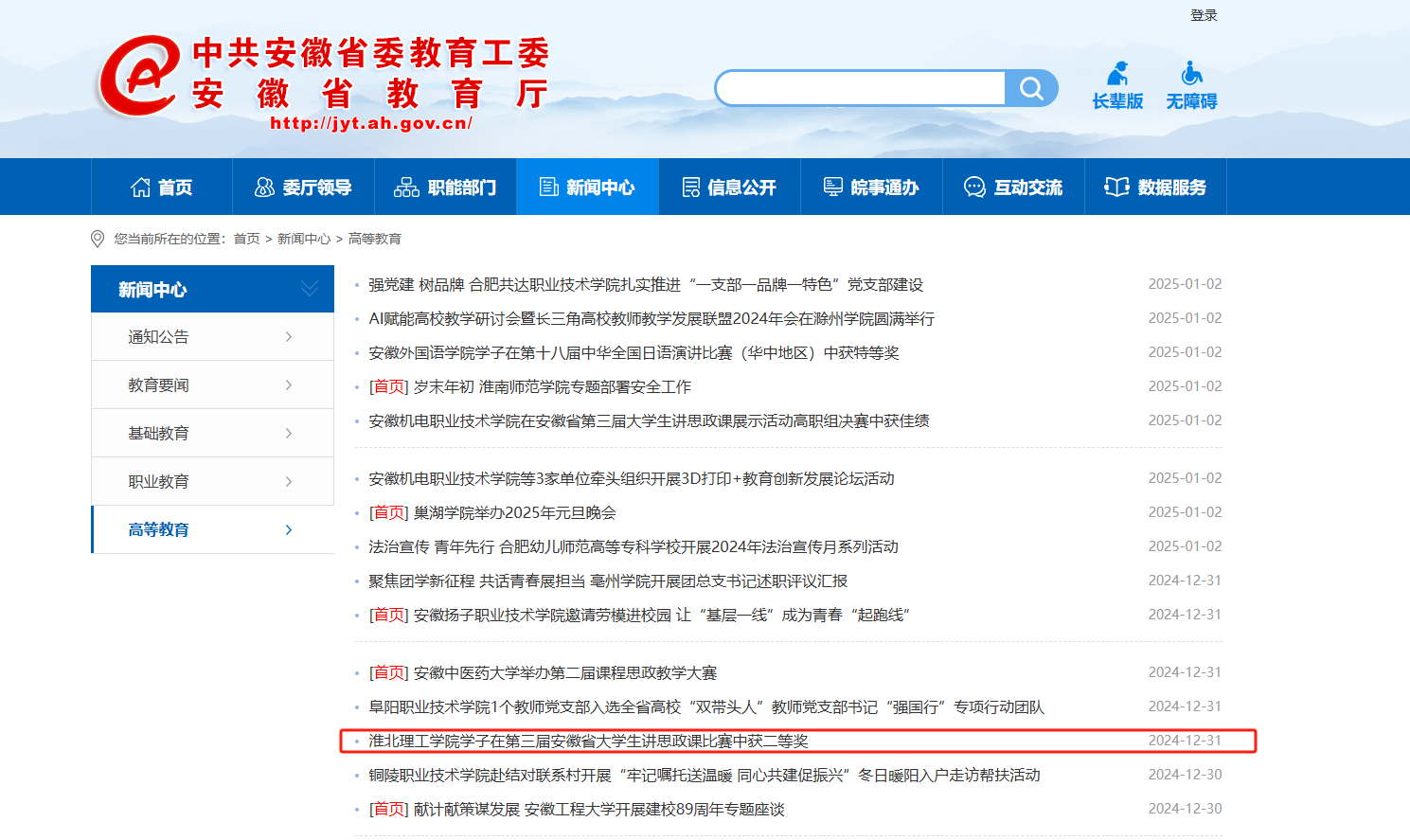Open the 皖事通办 navigation menu

pos(871,188)
